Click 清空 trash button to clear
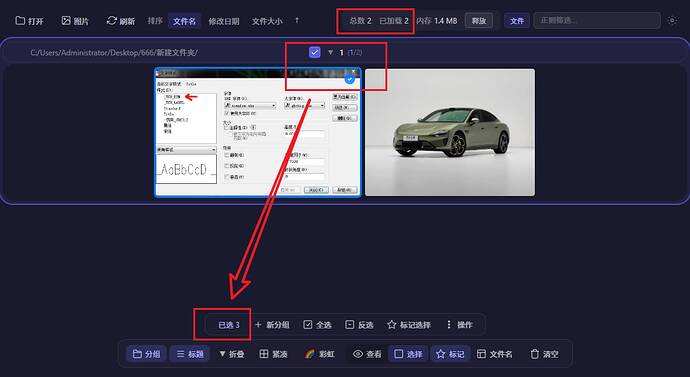Viewport: 690px width, 377px height. 544,354
